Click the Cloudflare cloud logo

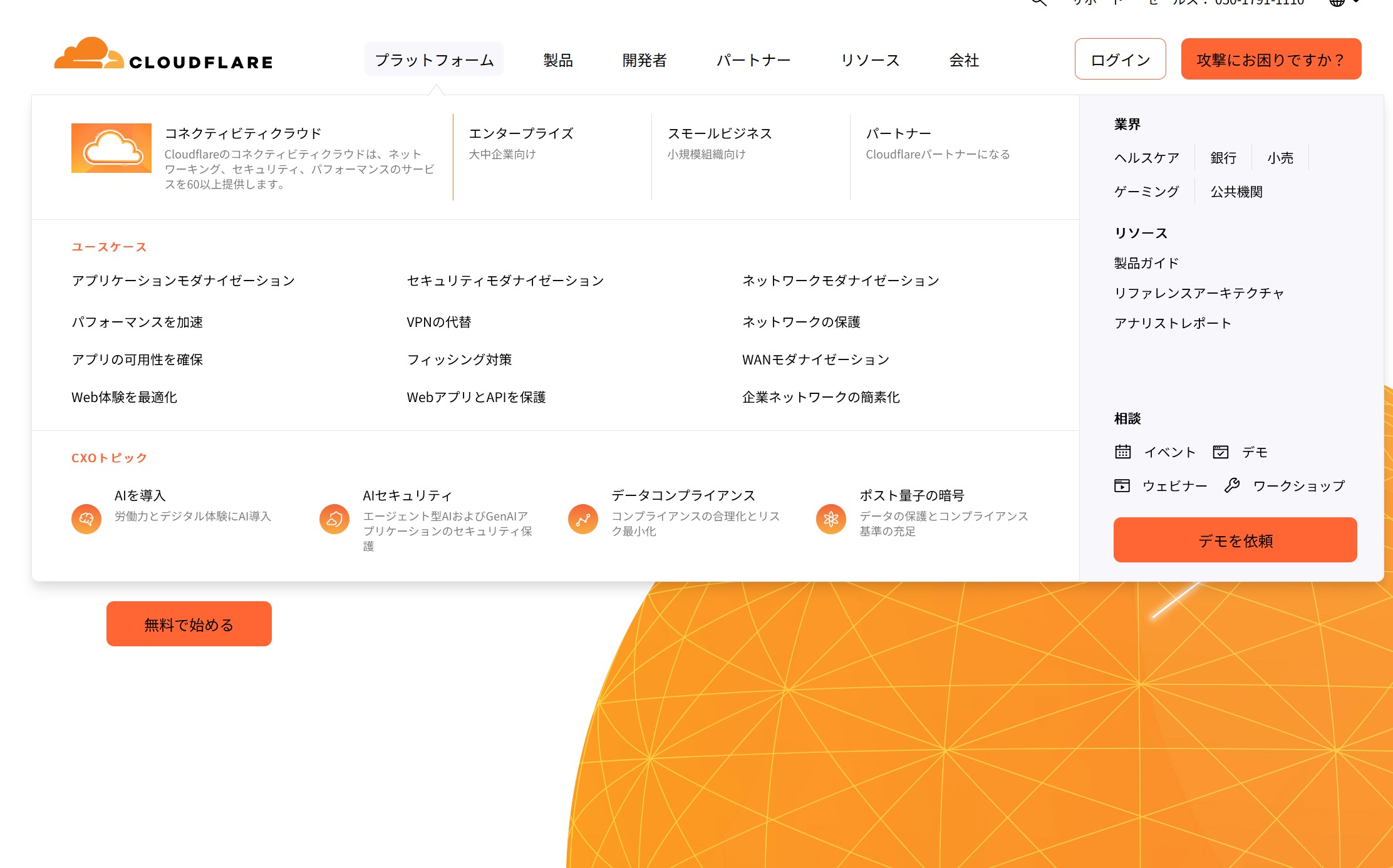click(89, 54)
